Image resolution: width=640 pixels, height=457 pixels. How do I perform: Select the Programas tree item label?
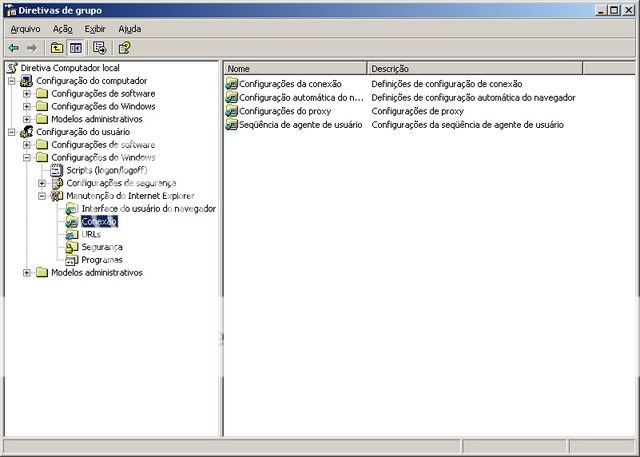(x=102, y=260)
